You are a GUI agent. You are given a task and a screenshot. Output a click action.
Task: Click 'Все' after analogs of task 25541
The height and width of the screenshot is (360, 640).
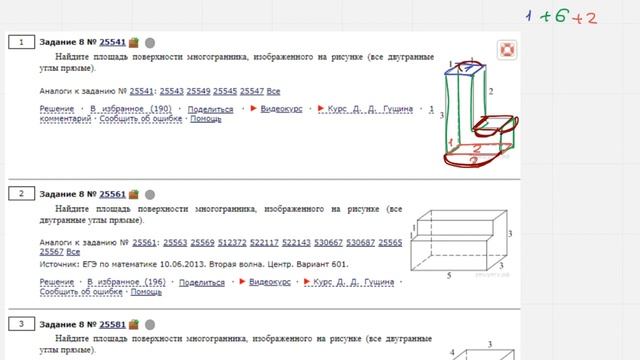point(273,91)
